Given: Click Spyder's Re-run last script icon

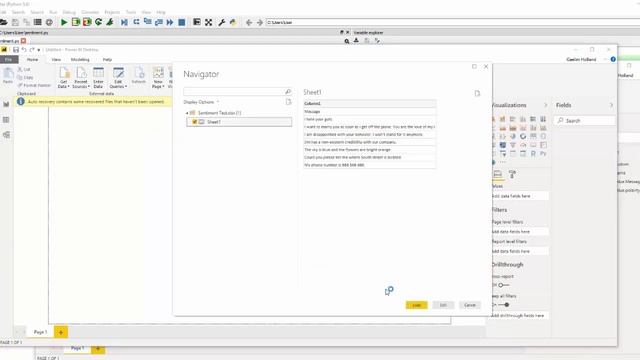Looking at the screenshot, I should 98,22.
